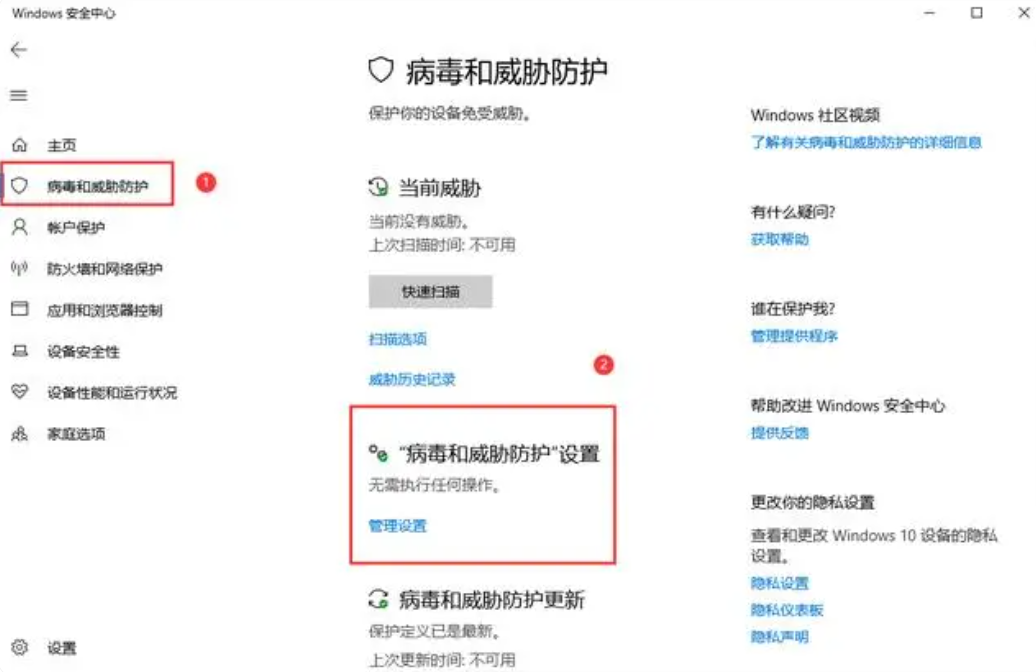This screenshot has height=672, width=1036.
Task: Click the 提供反馈 link
Action: [780, 433]
